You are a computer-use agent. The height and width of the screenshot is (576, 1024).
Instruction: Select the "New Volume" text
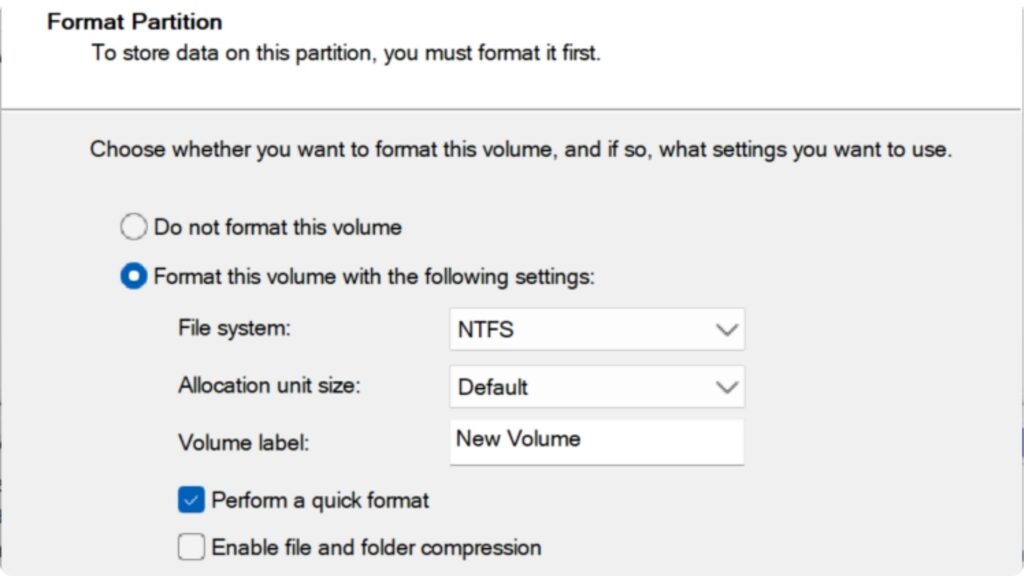[x=518, y=439]
